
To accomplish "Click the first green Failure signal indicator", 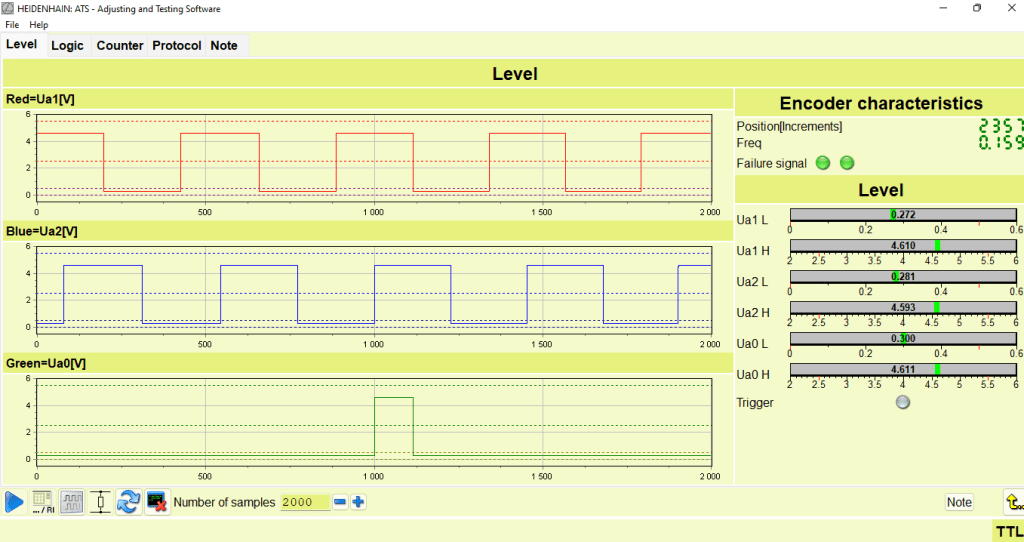I will coord(823,163).
